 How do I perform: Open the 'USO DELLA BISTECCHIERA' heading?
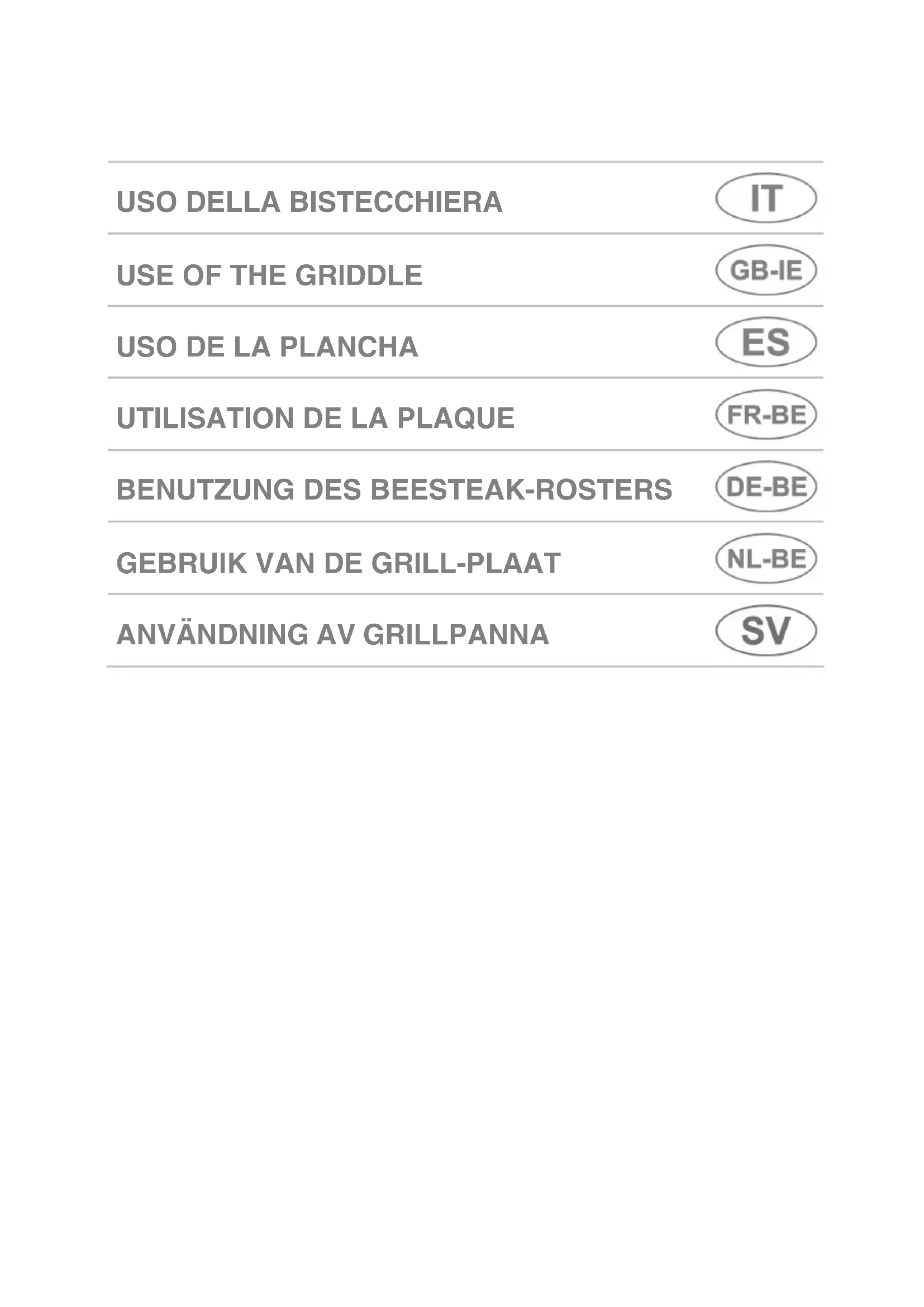[x=309, y=202]
